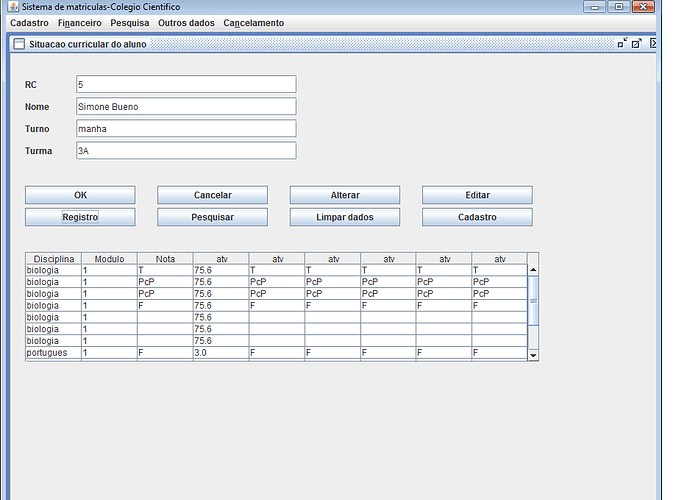Click the Cancelar button
The width and height of the screenshot is (690, 500).
point(213,195)
